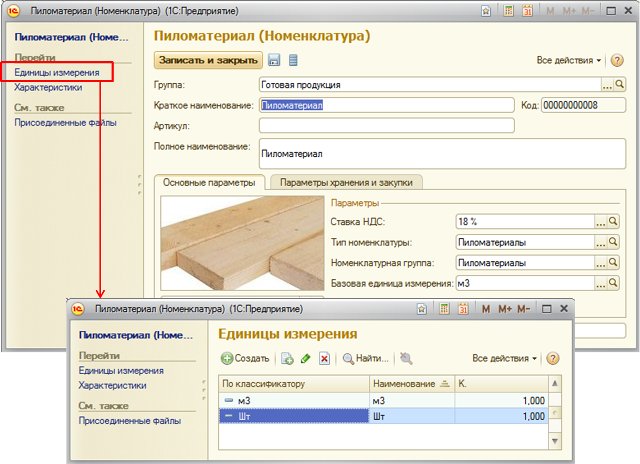
Task: Select the м3 row in units table
Action: 383,400
